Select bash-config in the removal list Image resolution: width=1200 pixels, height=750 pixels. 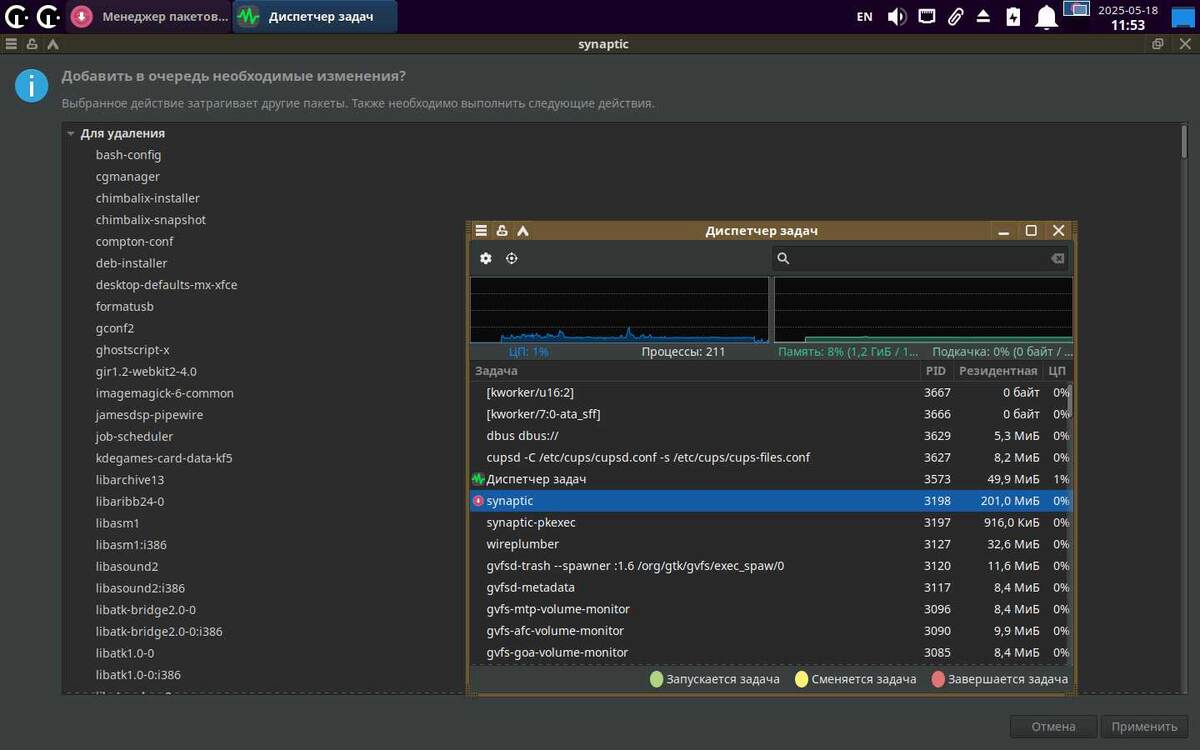(x=128, y=155)
